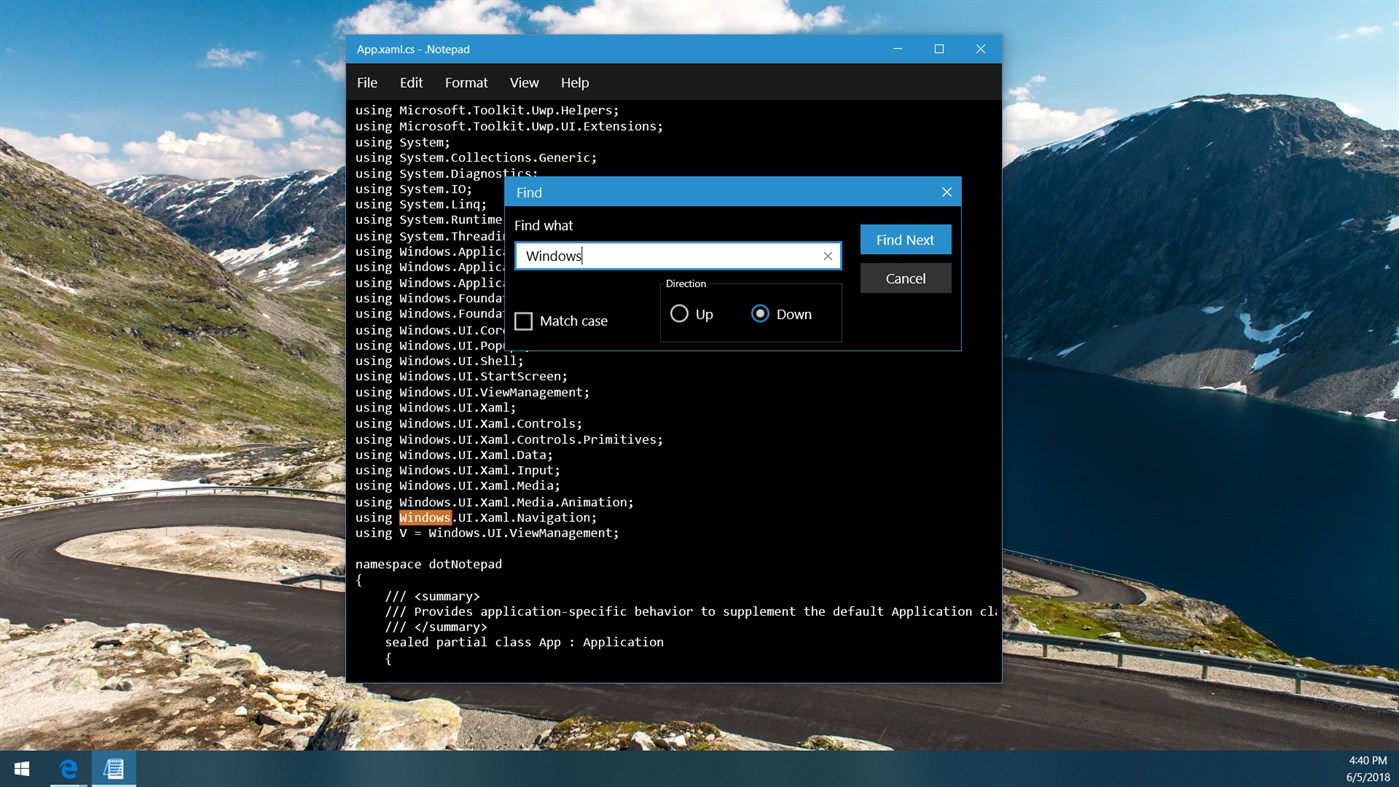Screen dimensions: 1399x787
Task: Open the View menu
Action: (x=523, y=82)
